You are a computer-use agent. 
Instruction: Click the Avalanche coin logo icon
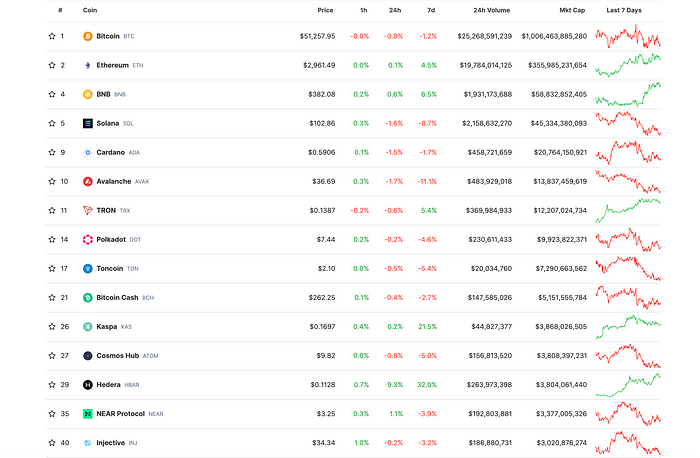pyautogui.click(x=88, y=181)
